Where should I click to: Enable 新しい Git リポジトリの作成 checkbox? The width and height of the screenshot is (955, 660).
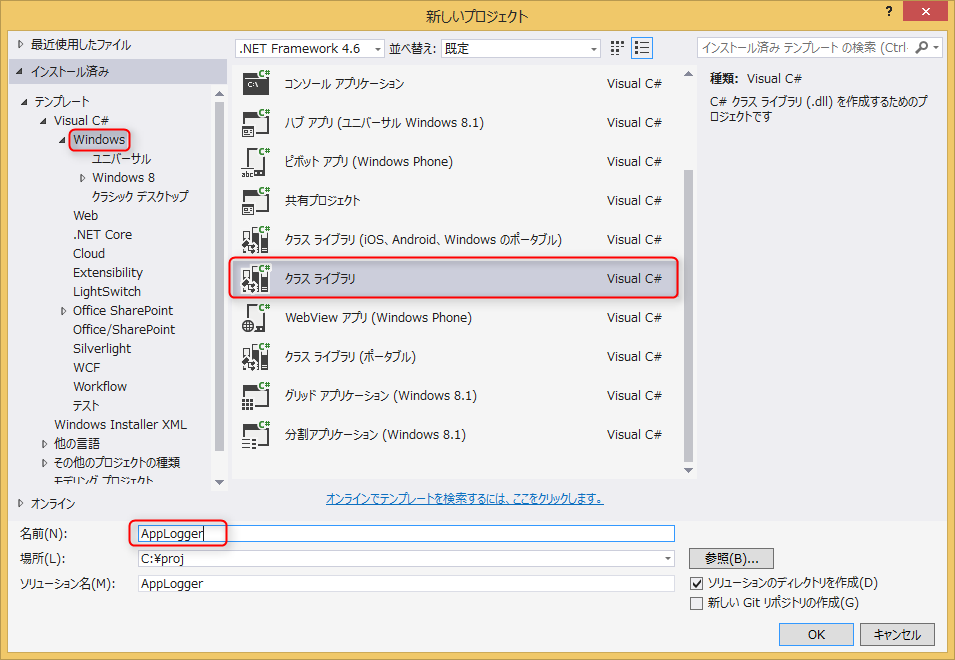tap(696, 603)
